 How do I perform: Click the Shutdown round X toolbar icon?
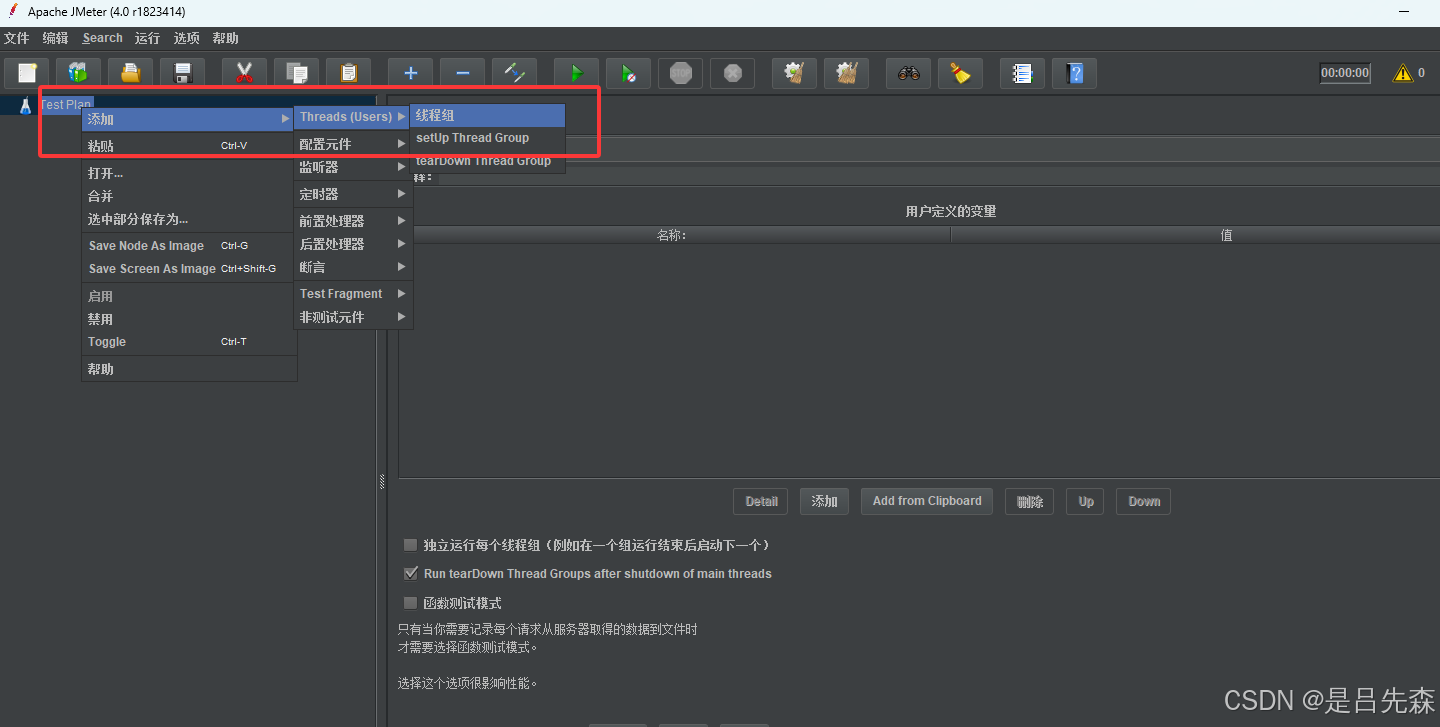(732, 73)
